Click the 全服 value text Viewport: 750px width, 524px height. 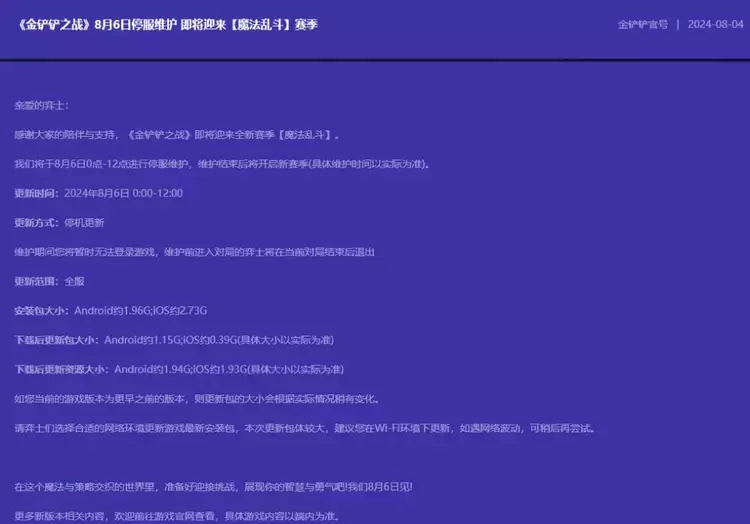74,281
